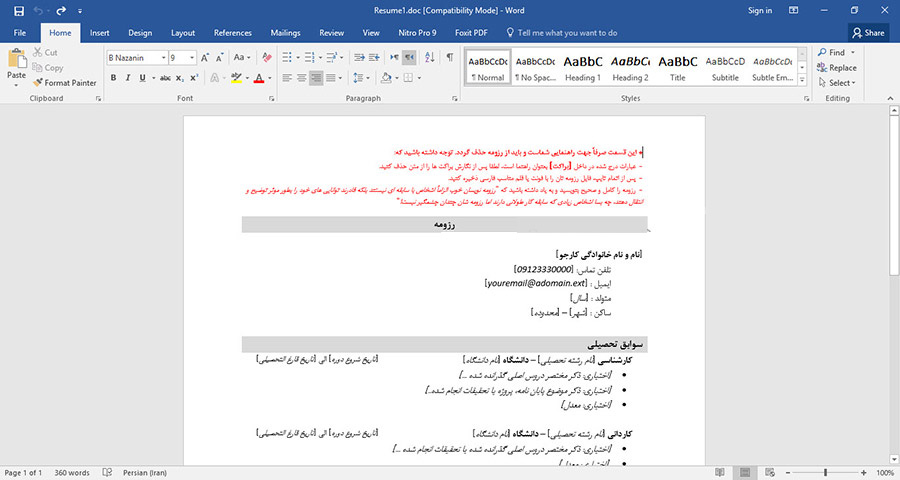Apply subscript formatting
900x480 pixels.
(x=180, y=78)
